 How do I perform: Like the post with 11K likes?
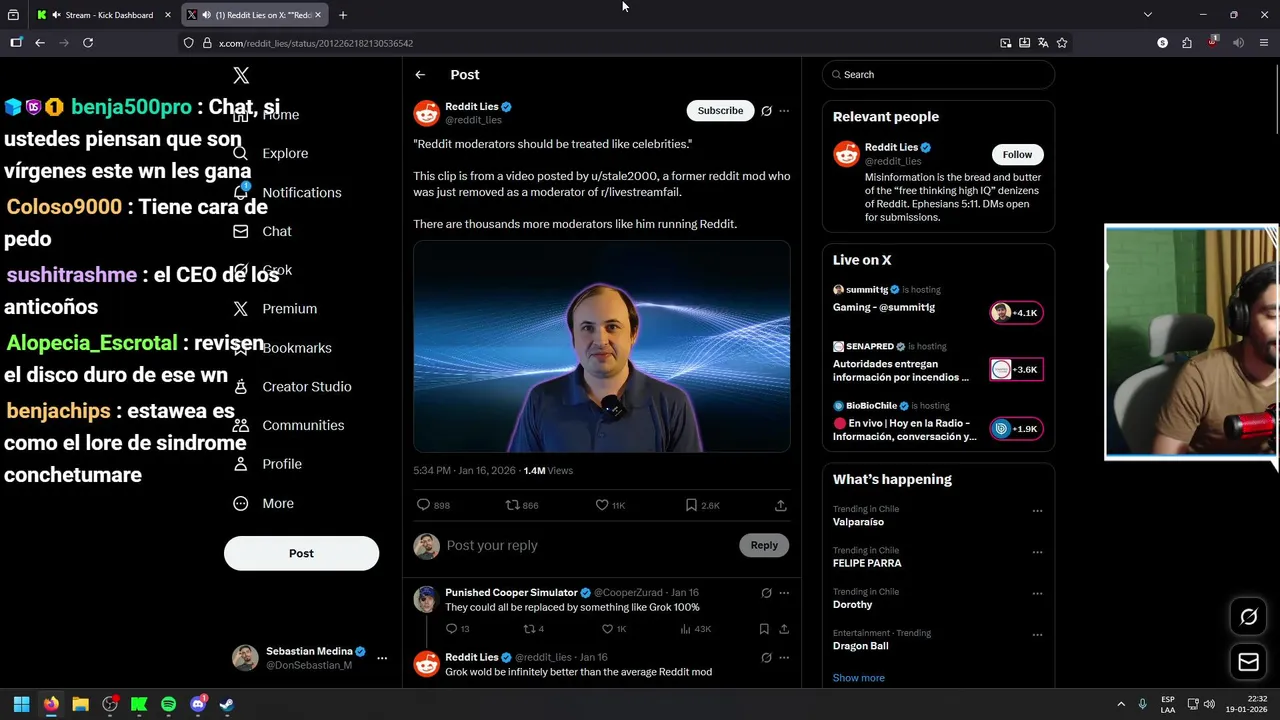[x=610, y=505]
